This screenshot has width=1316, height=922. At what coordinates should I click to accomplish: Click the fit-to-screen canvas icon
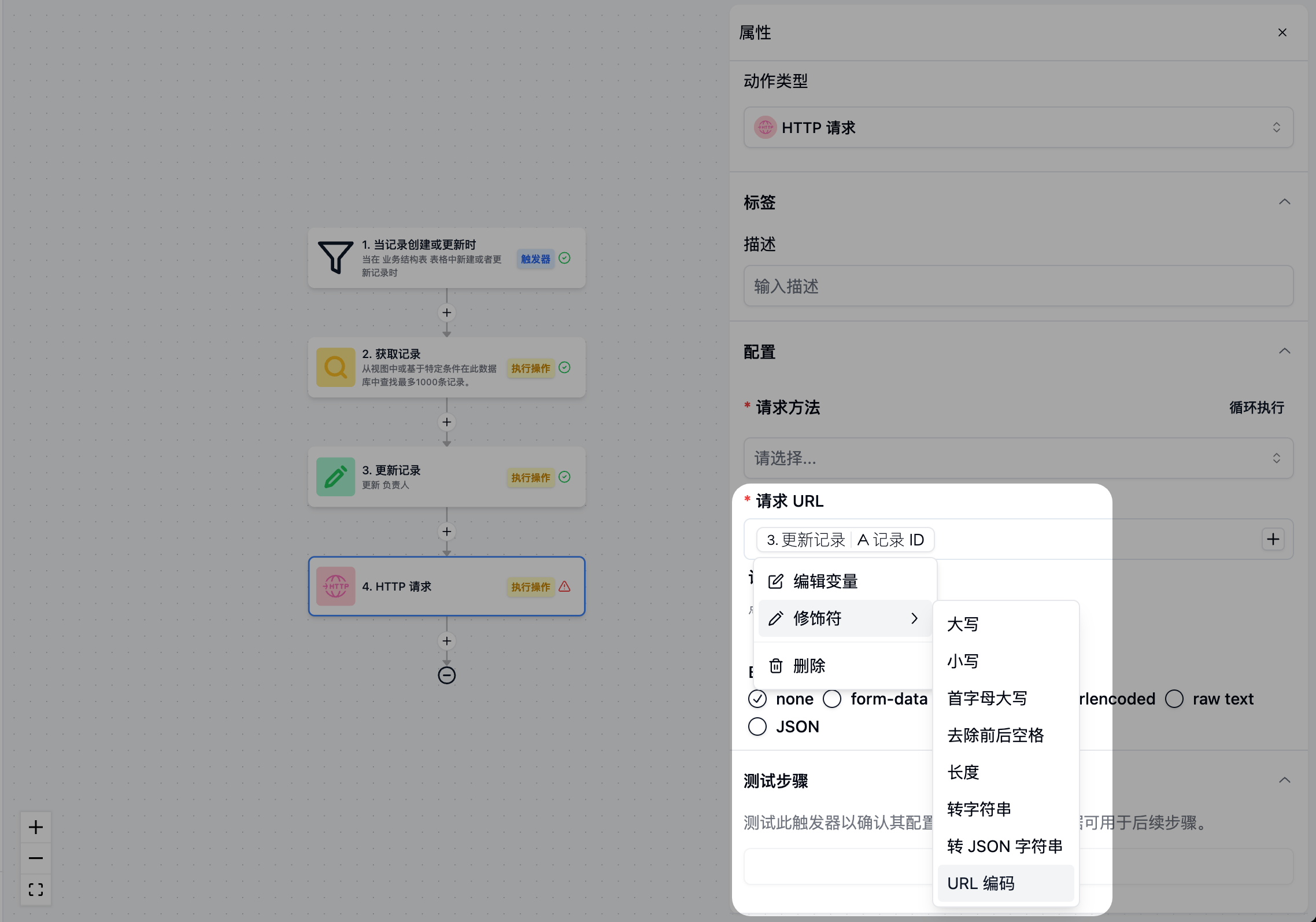click(x=36, y=890)
